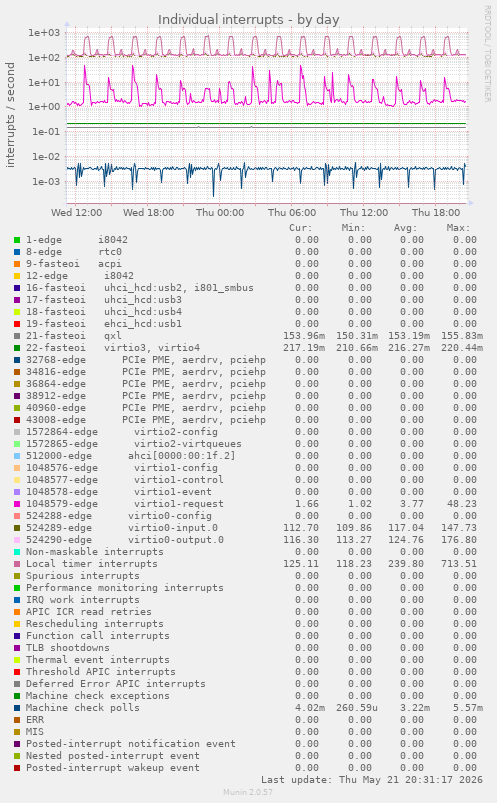497x803 pixels.
Task: Click the blue 8-edge rtc0 color swatch
Action: point(17,252)
